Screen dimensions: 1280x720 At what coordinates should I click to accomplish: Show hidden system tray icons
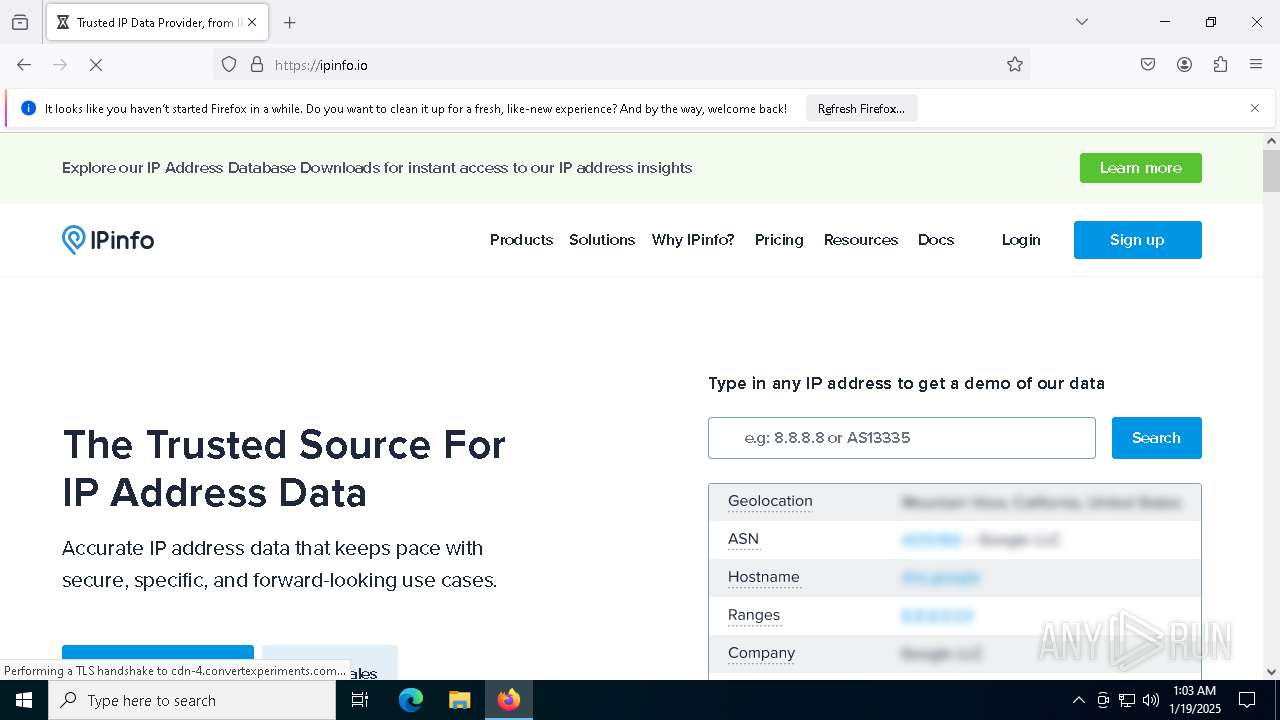[1078, 700]
